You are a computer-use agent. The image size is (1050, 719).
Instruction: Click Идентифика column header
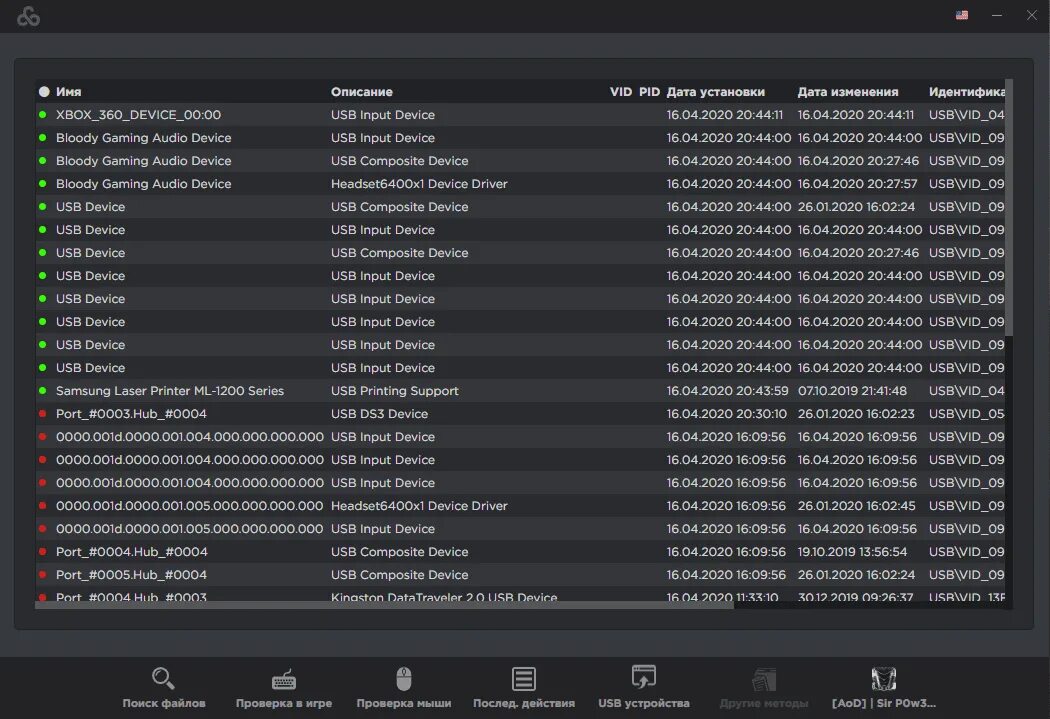coord(966,92)
